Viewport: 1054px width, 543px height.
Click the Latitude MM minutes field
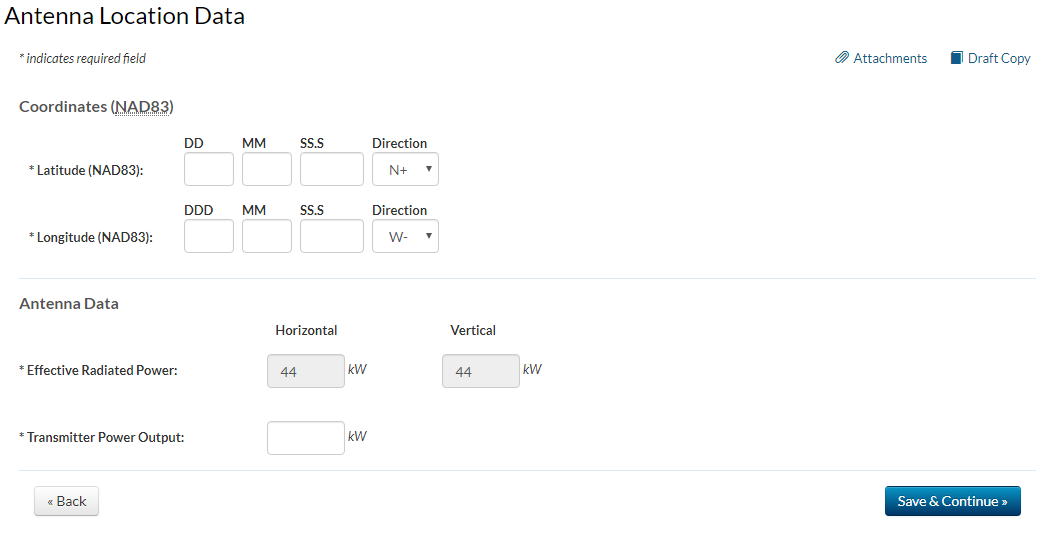[267, 170]
